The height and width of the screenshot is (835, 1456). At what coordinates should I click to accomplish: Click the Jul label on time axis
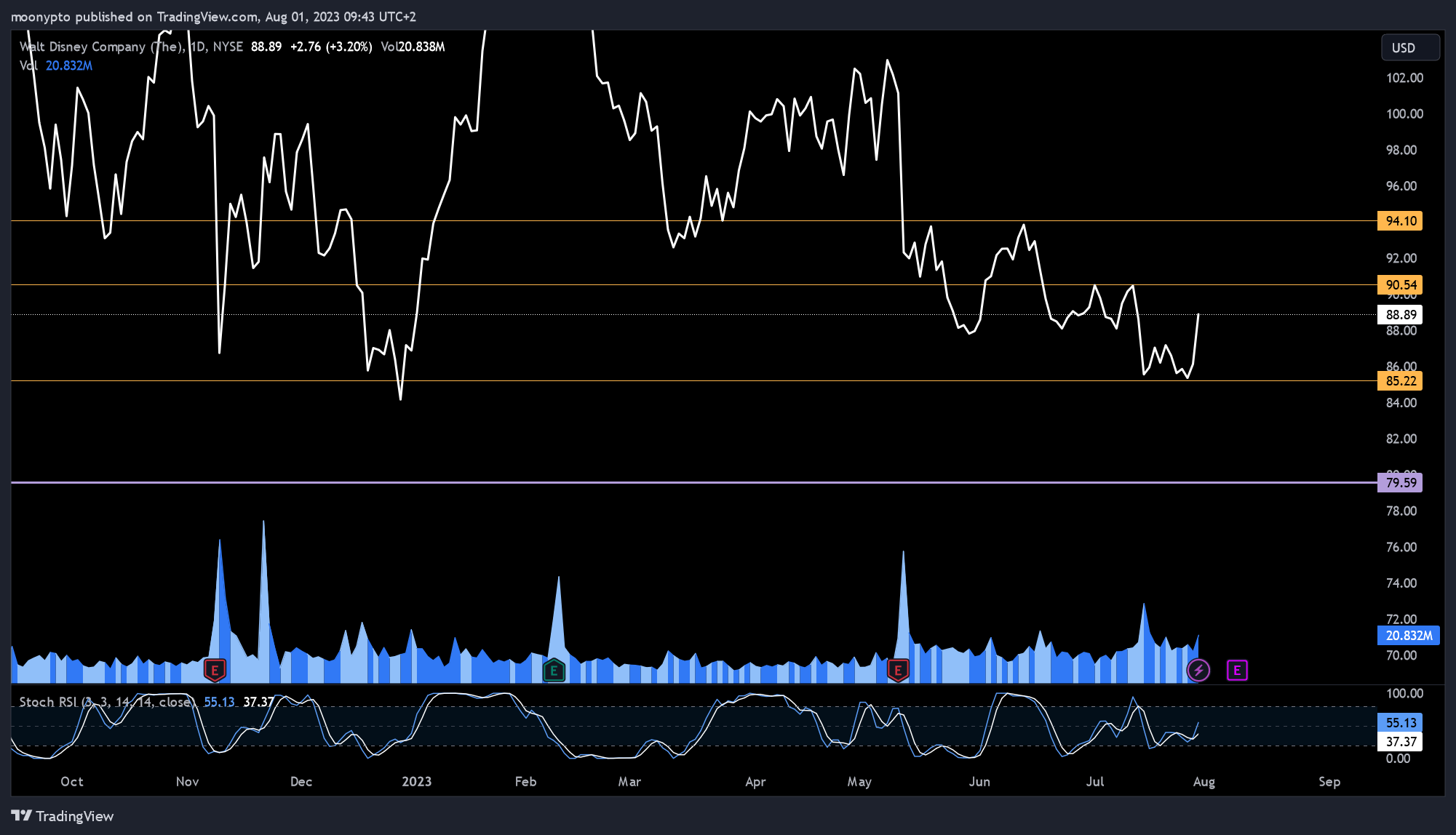pos(1095,782)
